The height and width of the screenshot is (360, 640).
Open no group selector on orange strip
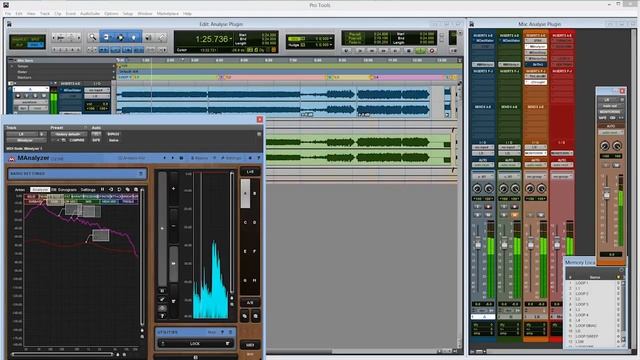[536, 177]
